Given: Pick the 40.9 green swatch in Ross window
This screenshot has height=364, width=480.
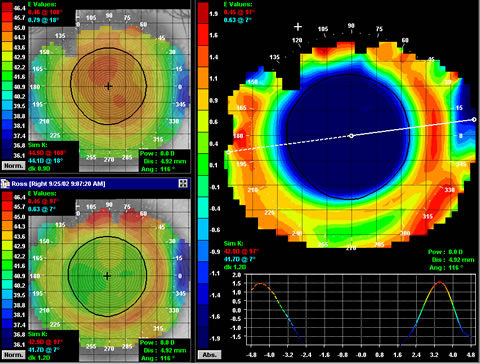Looking at the screenshot, I should click(7, 275).
